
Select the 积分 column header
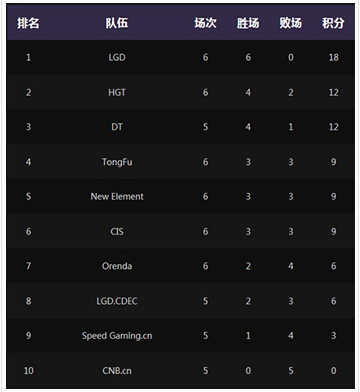[333, 23]
